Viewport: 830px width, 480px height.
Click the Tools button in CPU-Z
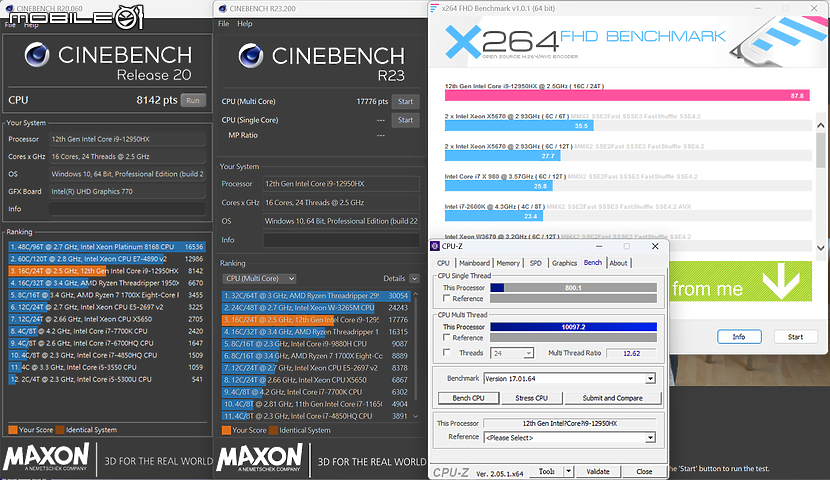(x=547, y=471)
